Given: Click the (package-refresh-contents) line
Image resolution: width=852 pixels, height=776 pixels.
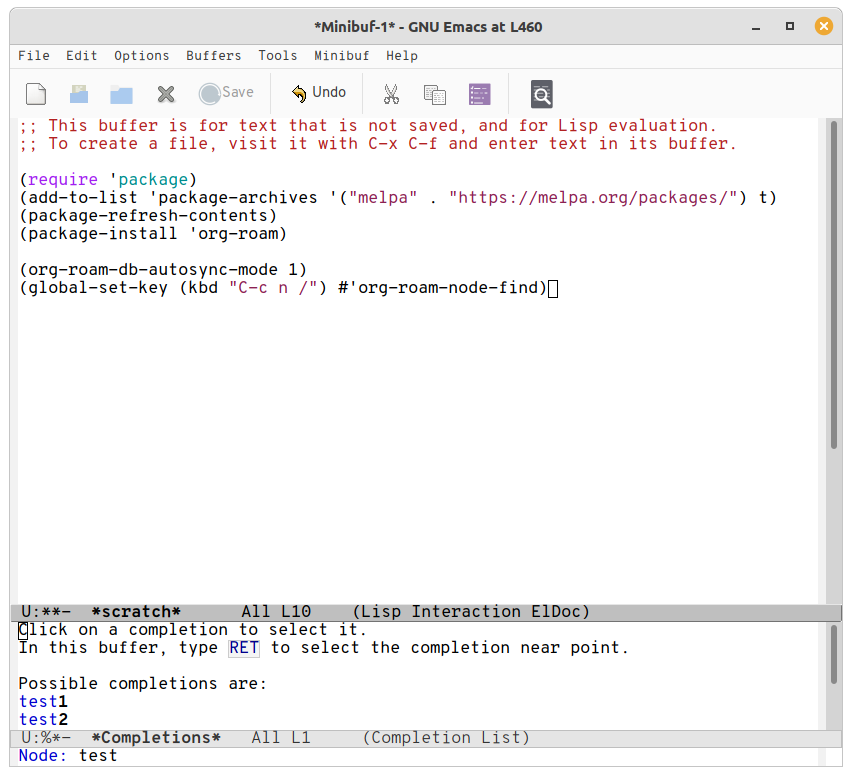Looking at the screenshot, I should click(148, 216).
